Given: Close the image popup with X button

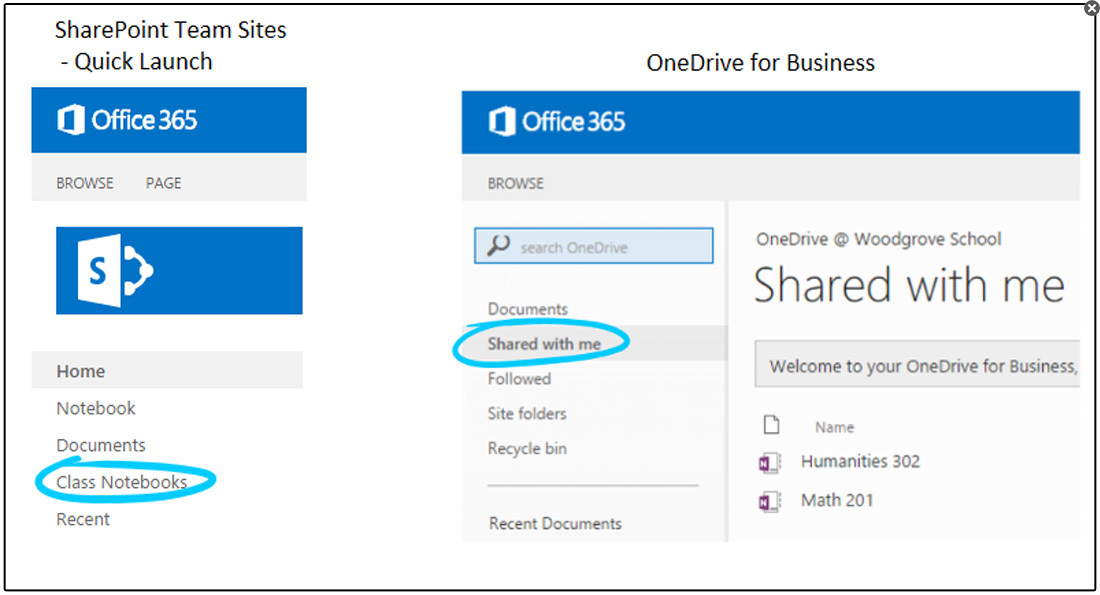Looking at the screenshot, I should 1092,8.
